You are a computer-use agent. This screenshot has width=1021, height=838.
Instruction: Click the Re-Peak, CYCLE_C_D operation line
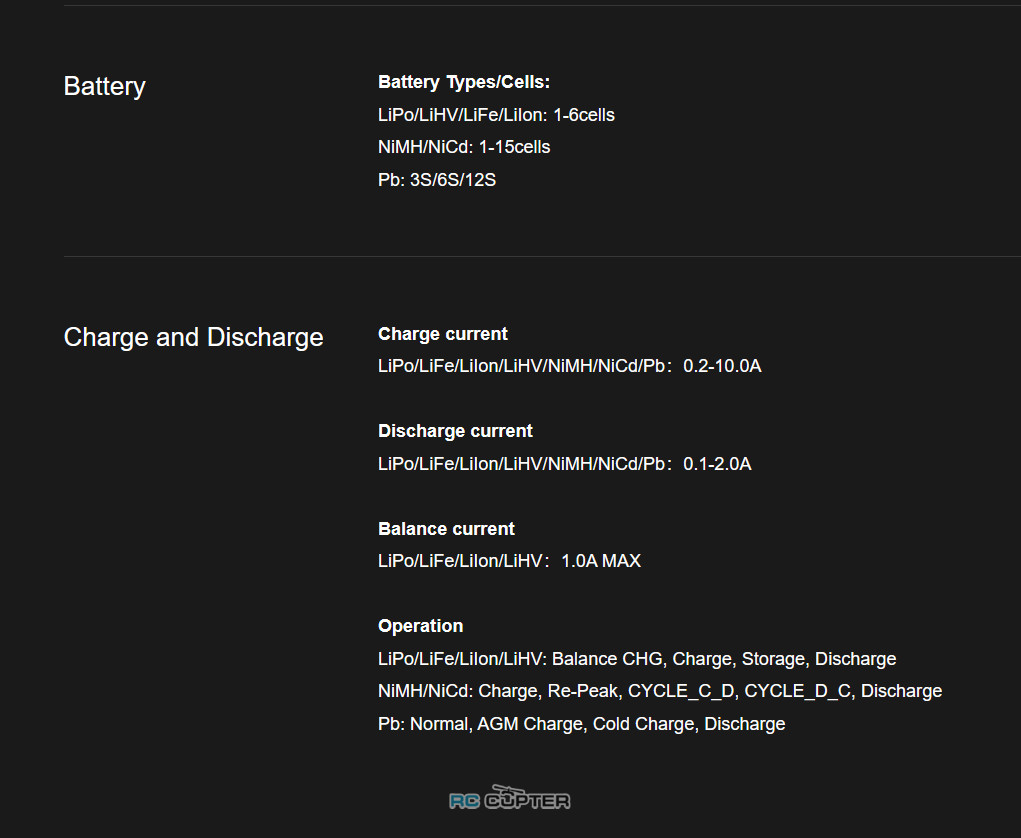(x=660, y=691)
